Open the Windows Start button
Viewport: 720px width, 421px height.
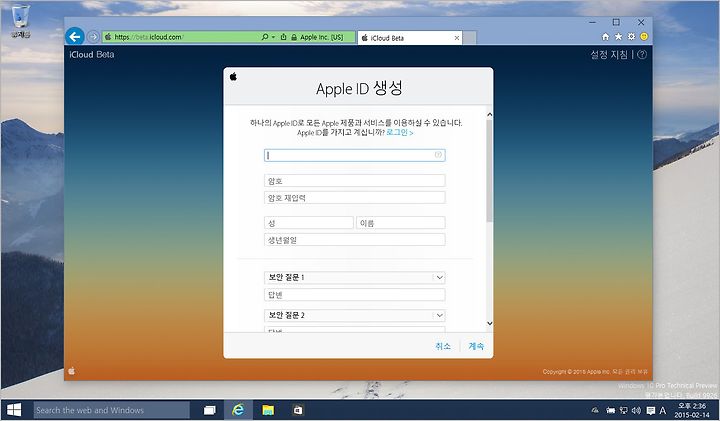pos(14,410)
